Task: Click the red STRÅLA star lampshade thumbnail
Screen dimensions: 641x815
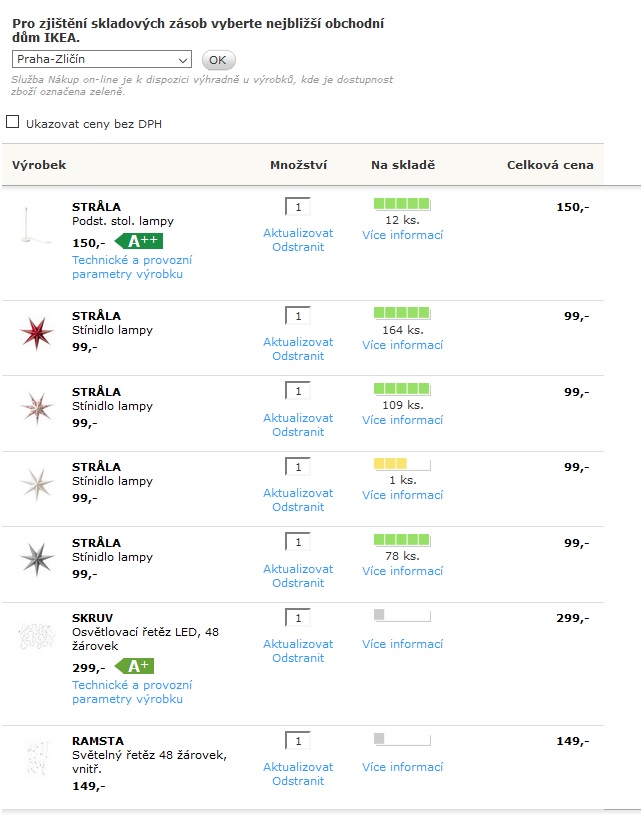Action: [x=36, y=331]
